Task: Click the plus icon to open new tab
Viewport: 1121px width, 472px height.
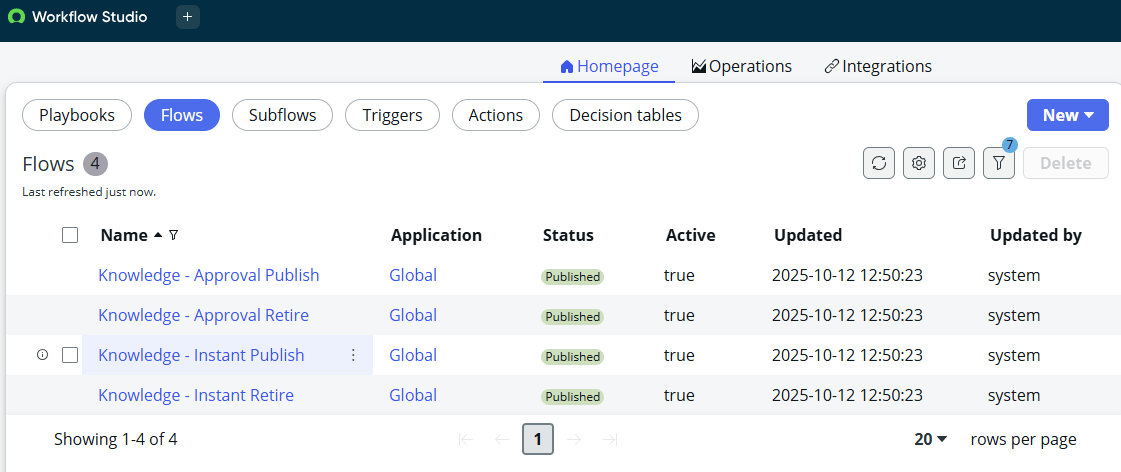Action: [188, 17]
